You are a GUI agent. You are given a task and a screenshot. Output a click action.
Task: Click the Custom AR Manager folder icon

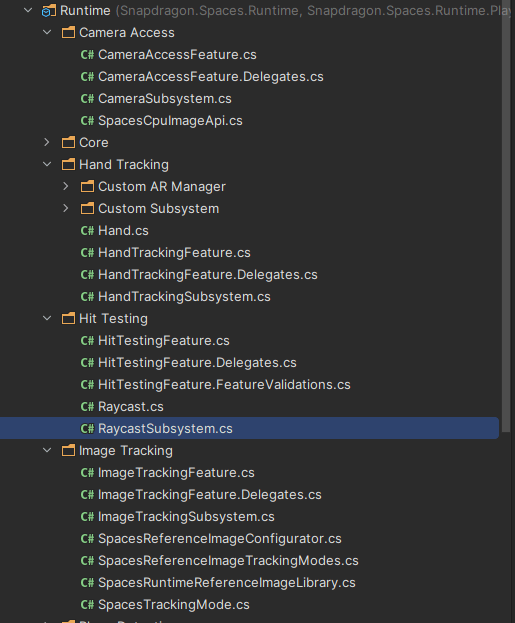point(87,186)
